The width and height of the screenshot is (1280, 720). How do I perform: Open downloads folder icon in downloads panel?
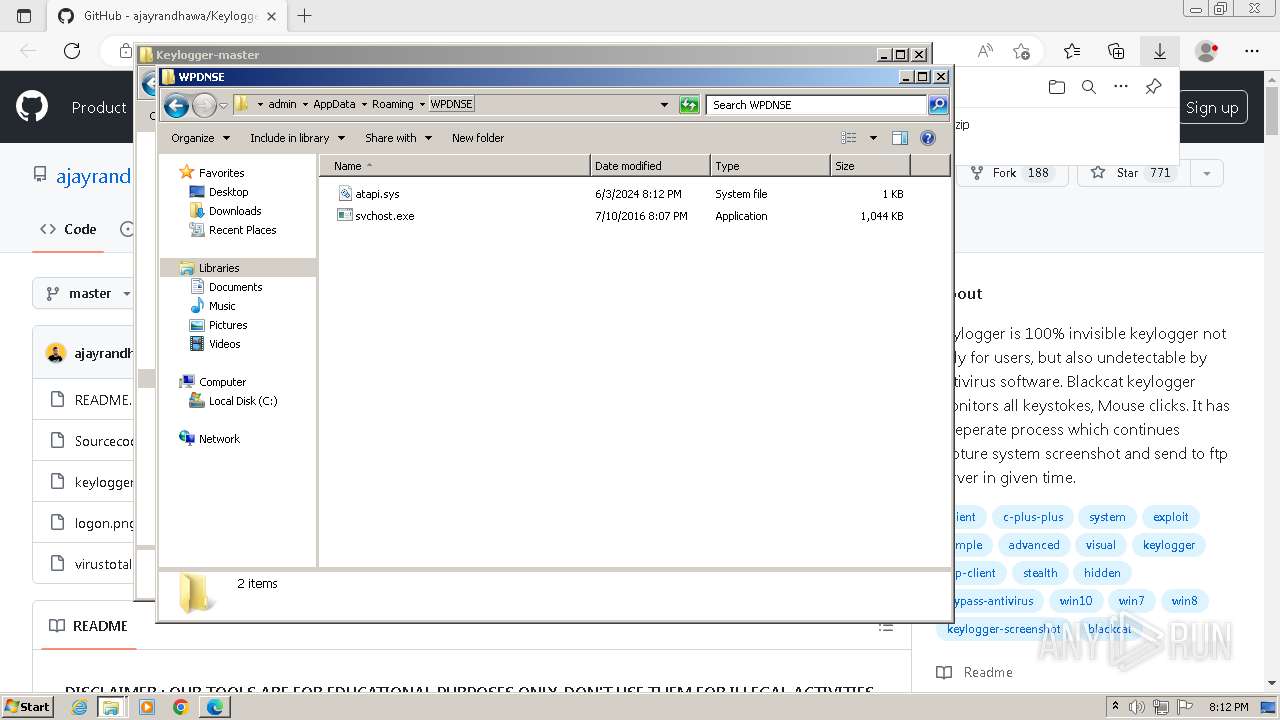coord(1057,87)
